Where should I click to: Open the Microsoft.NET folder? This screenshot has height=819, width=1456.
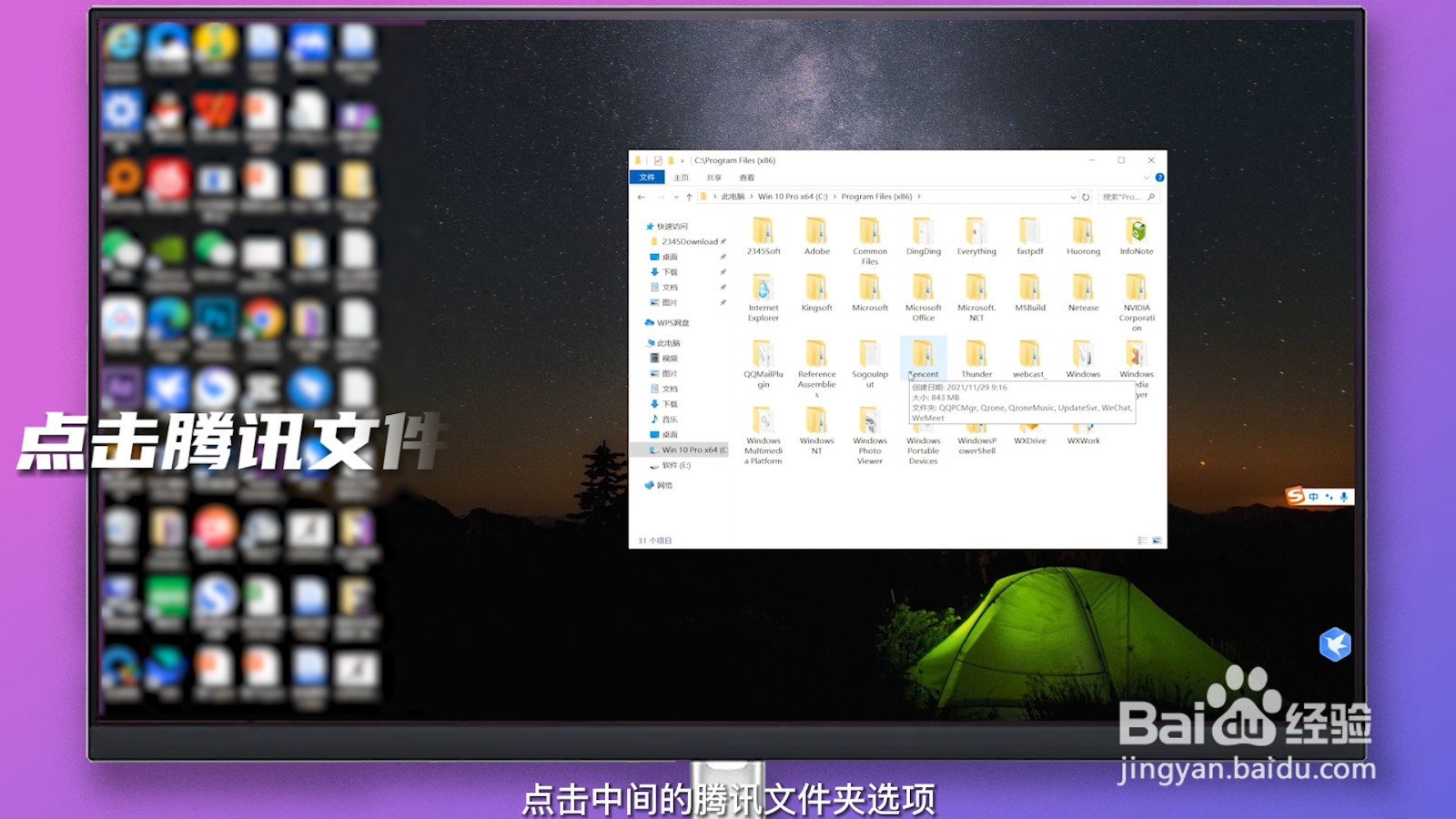point(976,298)
